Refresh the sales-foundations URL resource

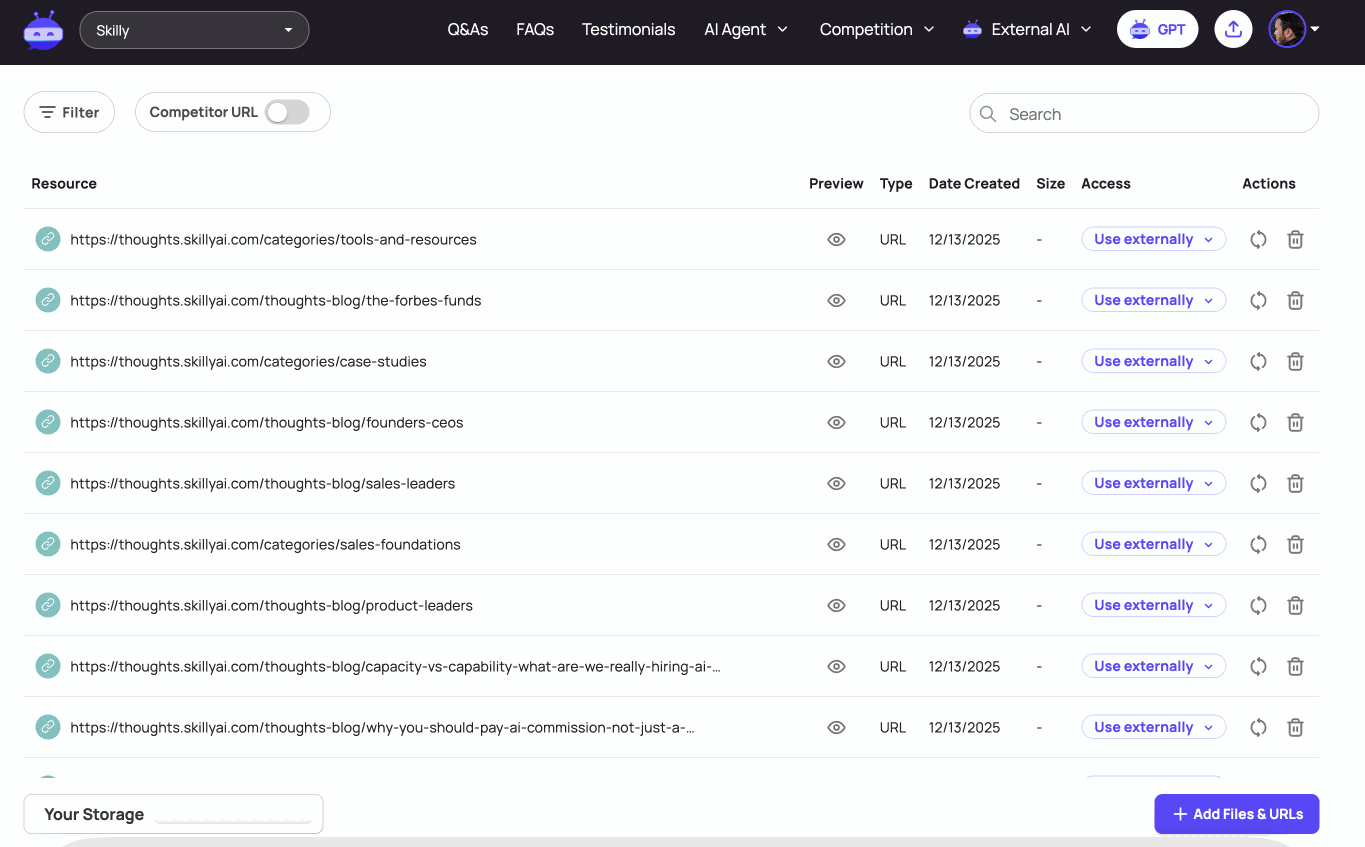pos(1258,545)
